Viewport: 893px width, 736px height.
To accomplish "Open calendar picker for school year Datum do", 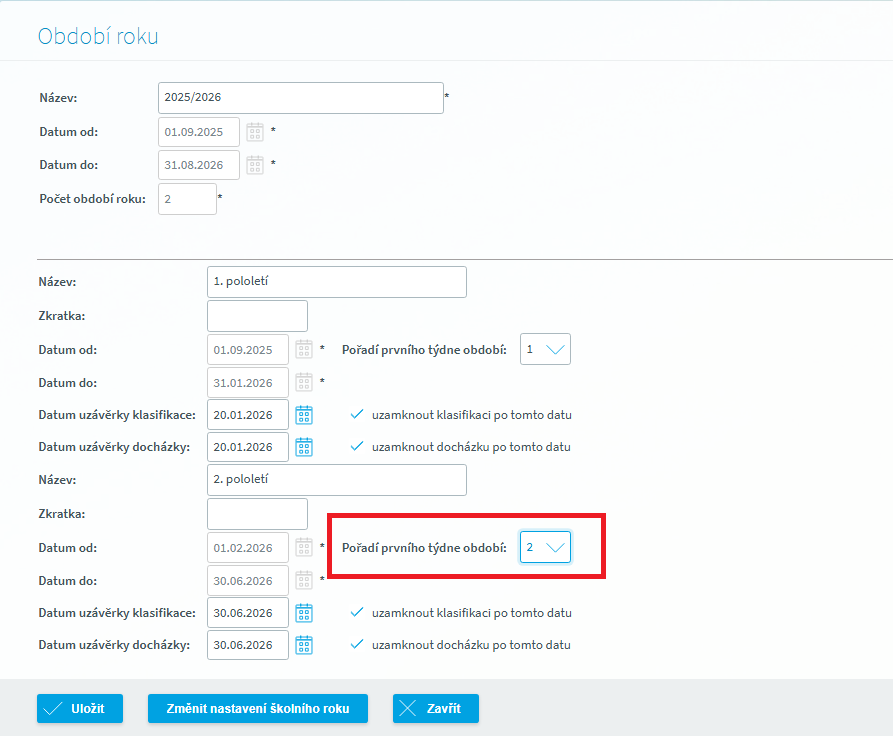I will 255,165.
